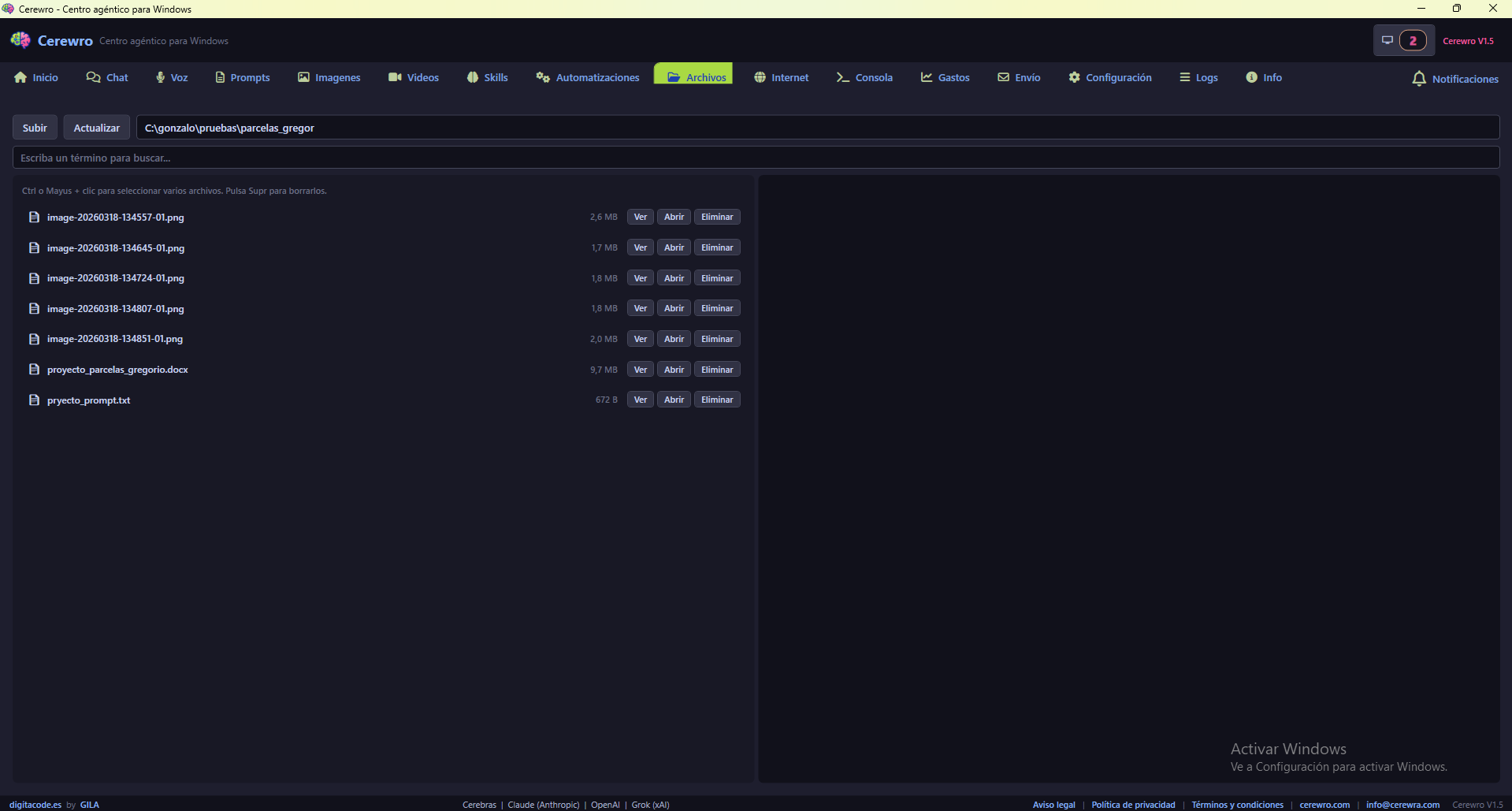Click the file icon for proyecto_parcelas_gregorio.docx
This screenshot has width=1512, height=811.
[x=34, y=370]
